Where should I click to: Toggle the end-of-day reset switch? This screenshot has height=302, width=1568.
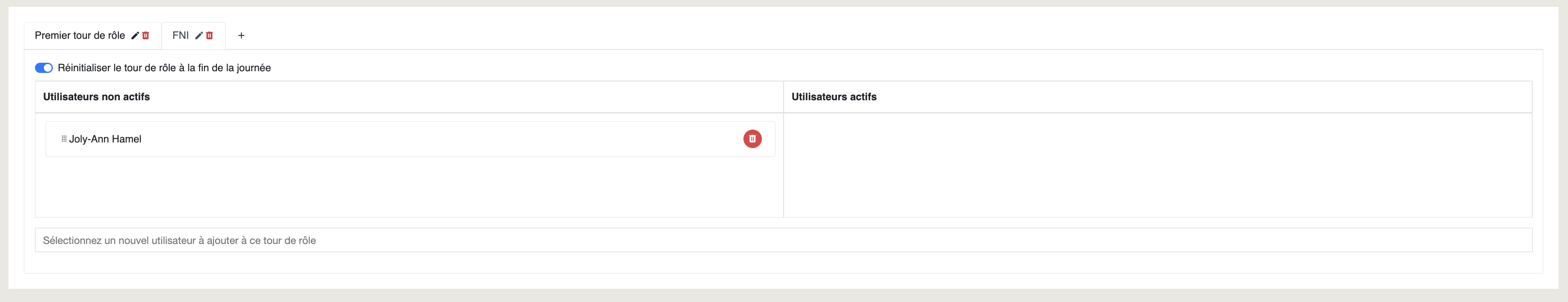[44, 67]
